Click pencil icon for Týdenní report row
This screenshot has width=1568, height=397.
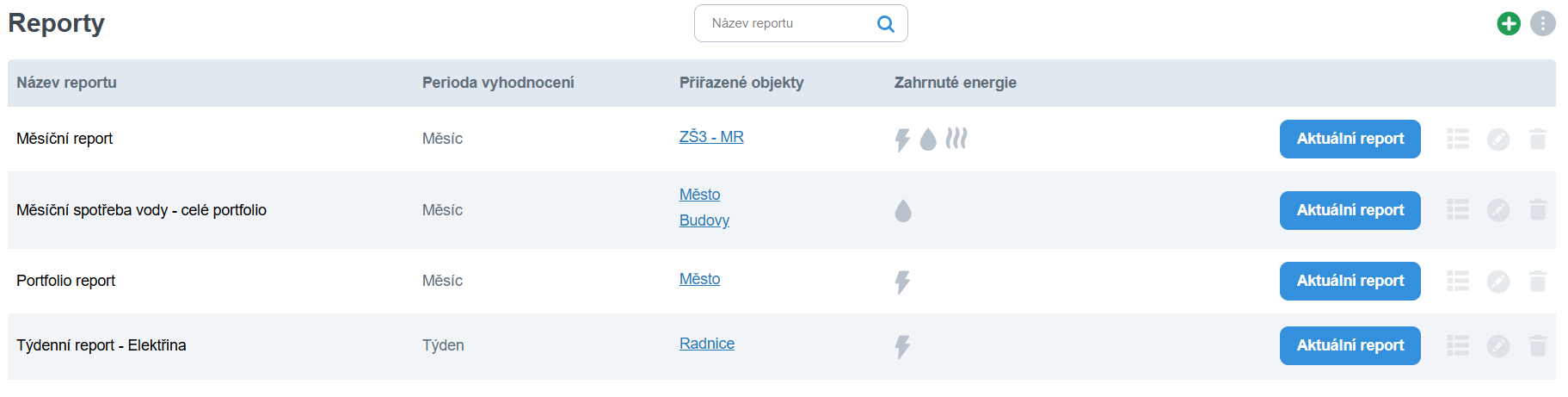pos(1498,345)
